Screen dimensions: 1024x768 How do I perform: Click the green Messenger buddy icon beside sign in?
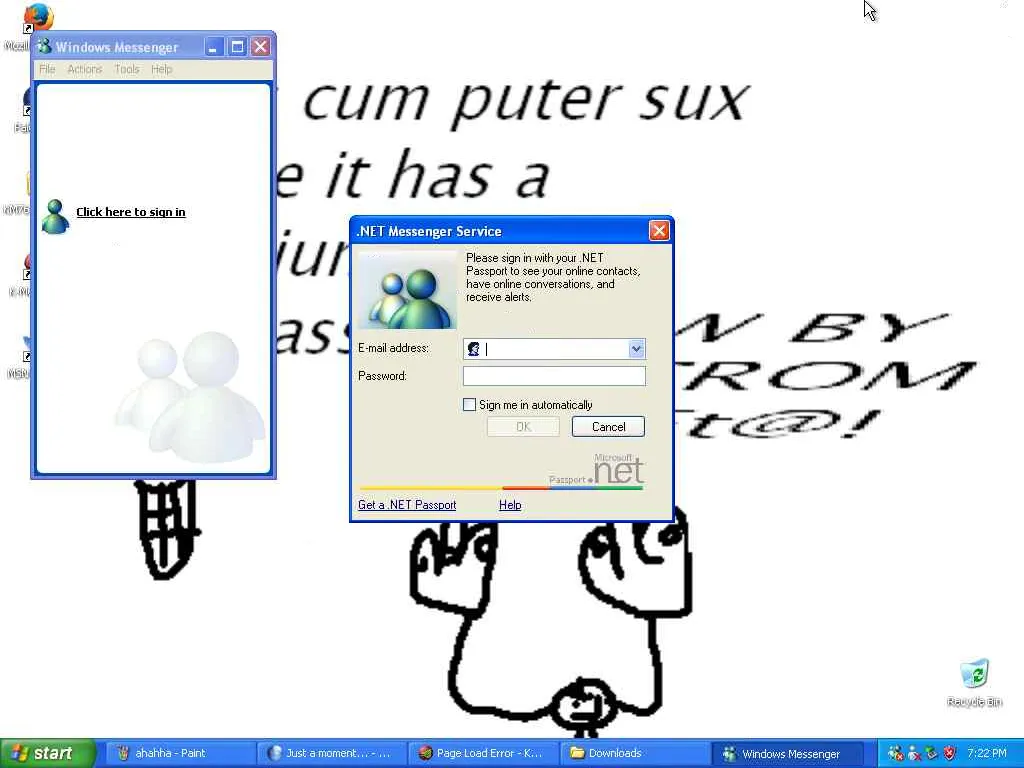[x=55, y=216]
